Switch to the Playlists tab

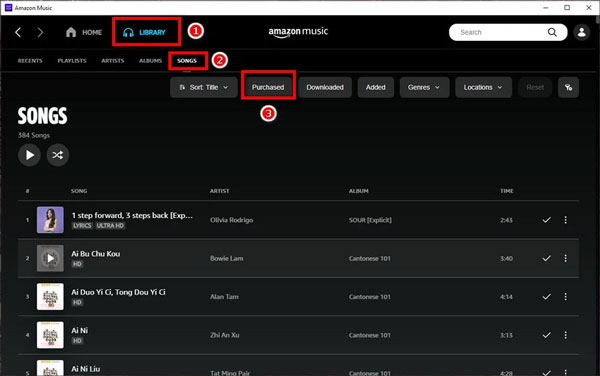72,60
